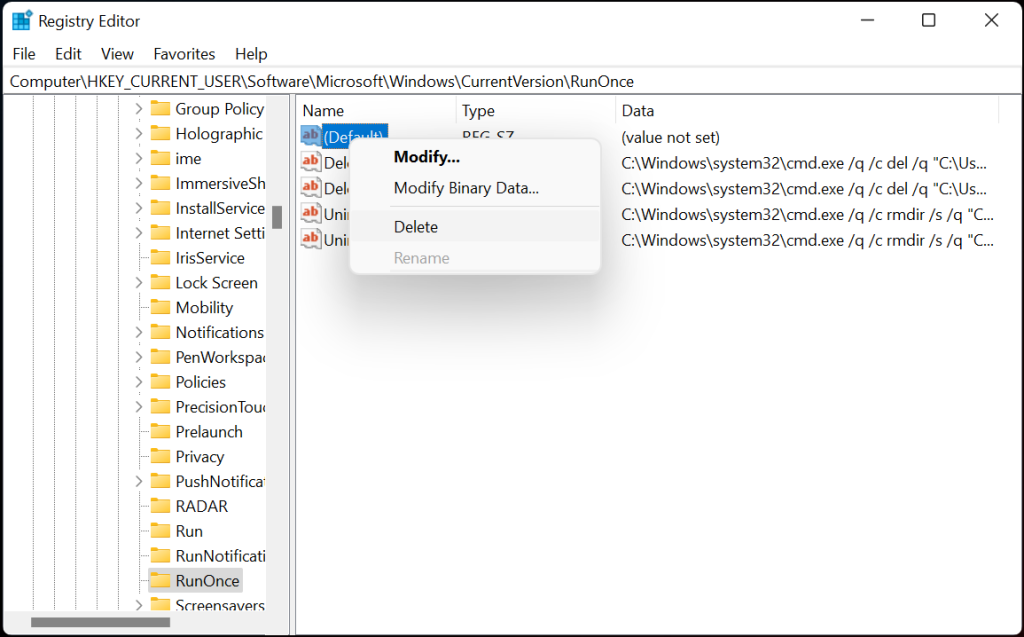Select Modify... from the context menu
This screenshot has width=1024, height=637.
427,157
